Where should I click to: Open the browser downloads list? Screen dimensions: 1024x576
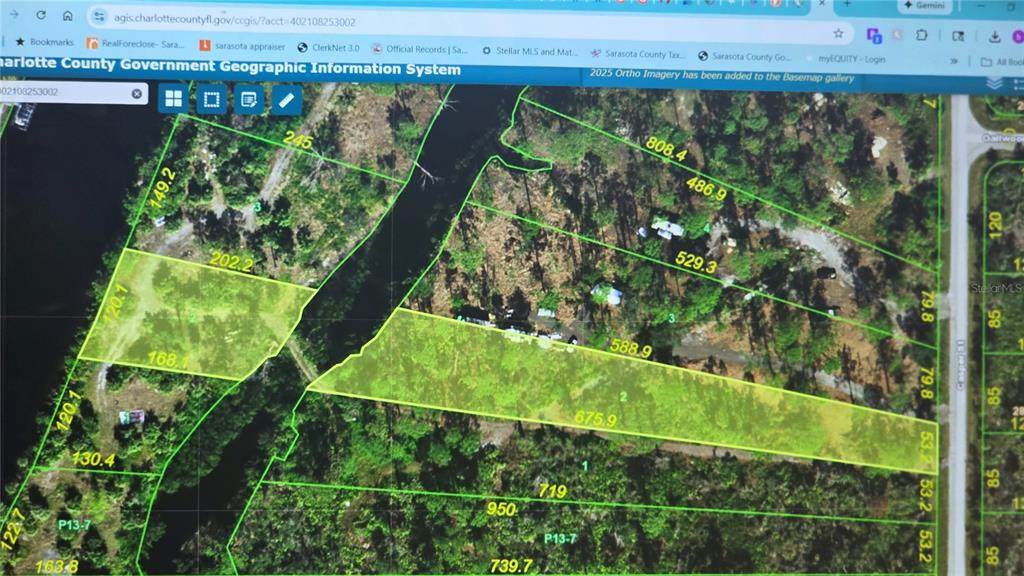coord(995,36)
